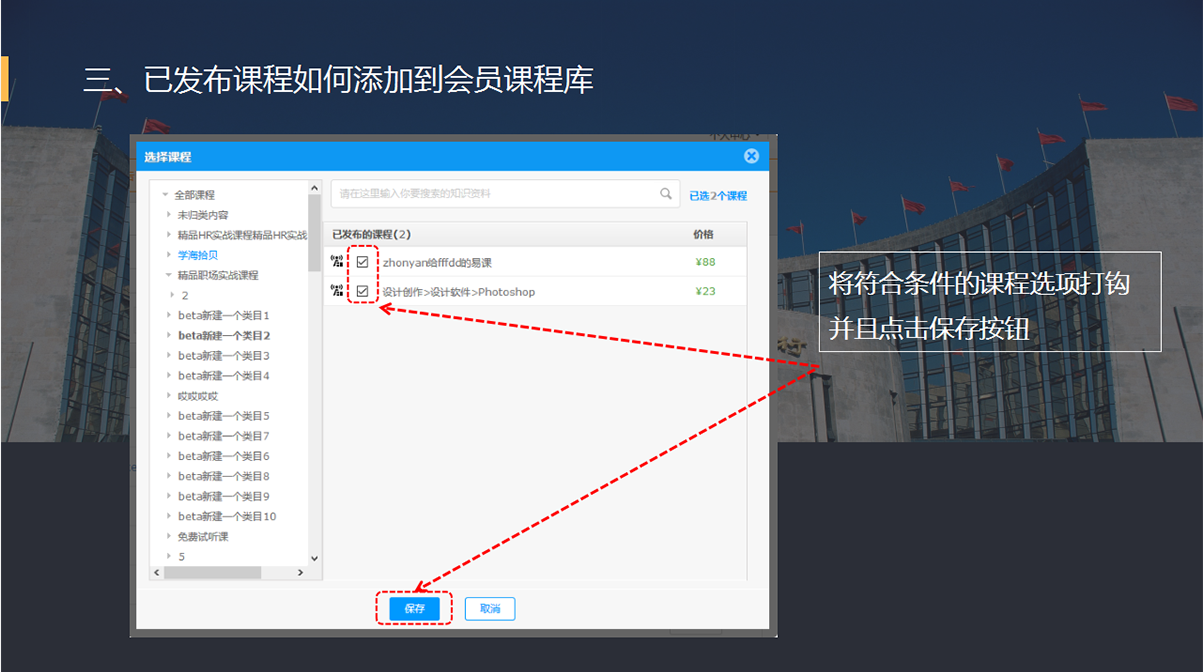Click the 保存 button

pyautogui.click(x=415, y=608)
